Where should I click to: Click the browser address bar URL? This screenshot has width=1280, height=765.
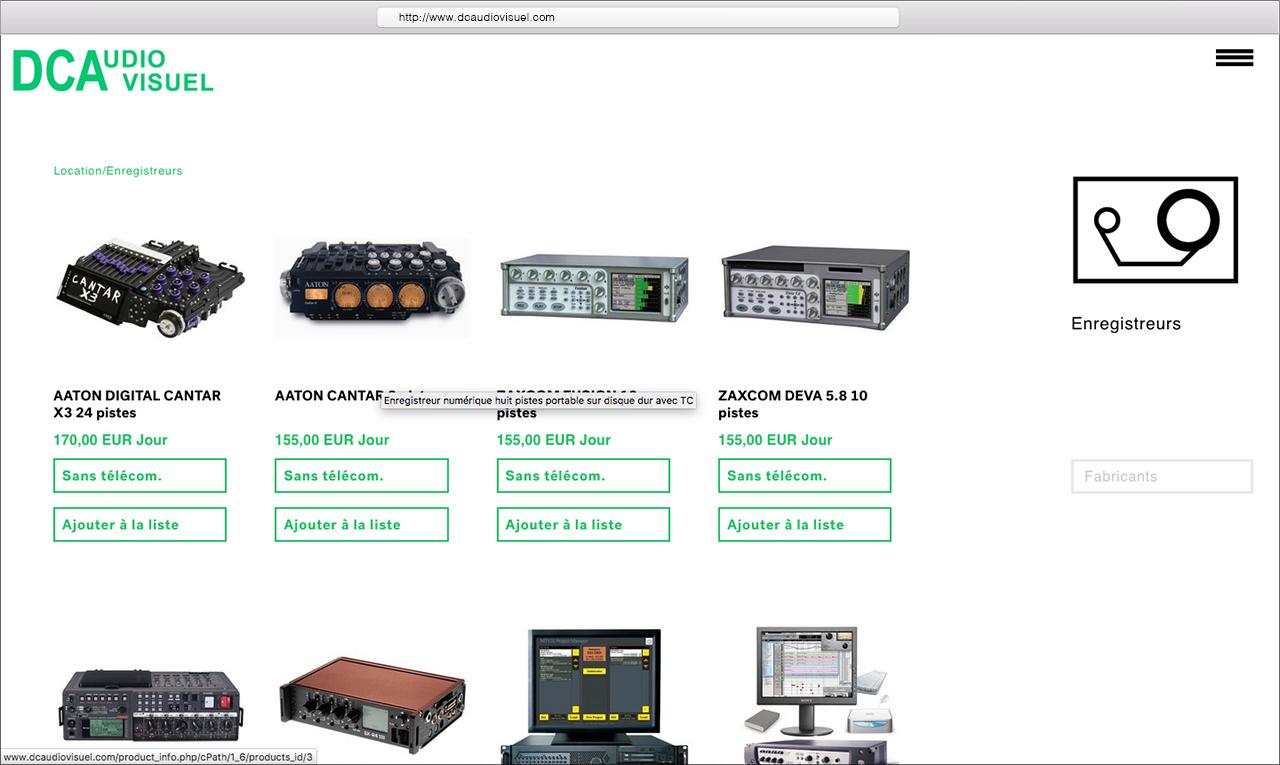point(638,17)
